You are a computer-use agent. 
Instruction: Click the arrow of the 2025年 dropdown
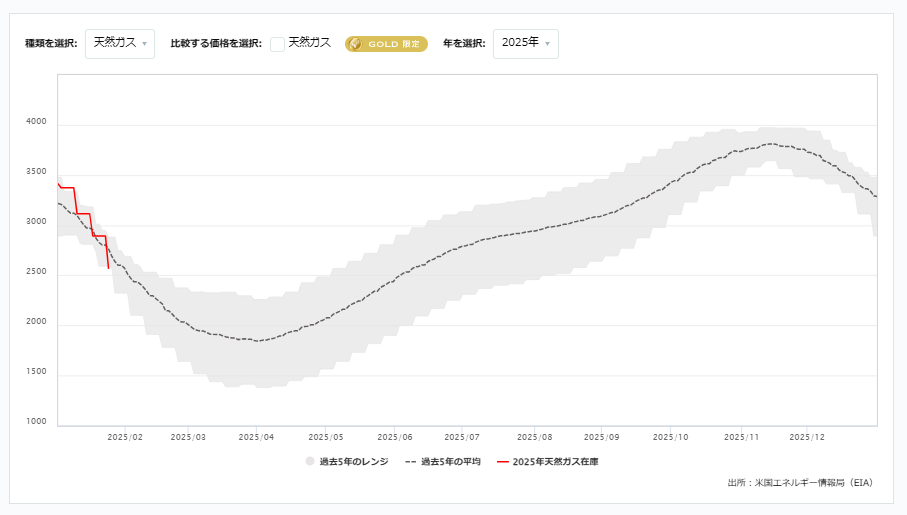[x=548, y=44]
